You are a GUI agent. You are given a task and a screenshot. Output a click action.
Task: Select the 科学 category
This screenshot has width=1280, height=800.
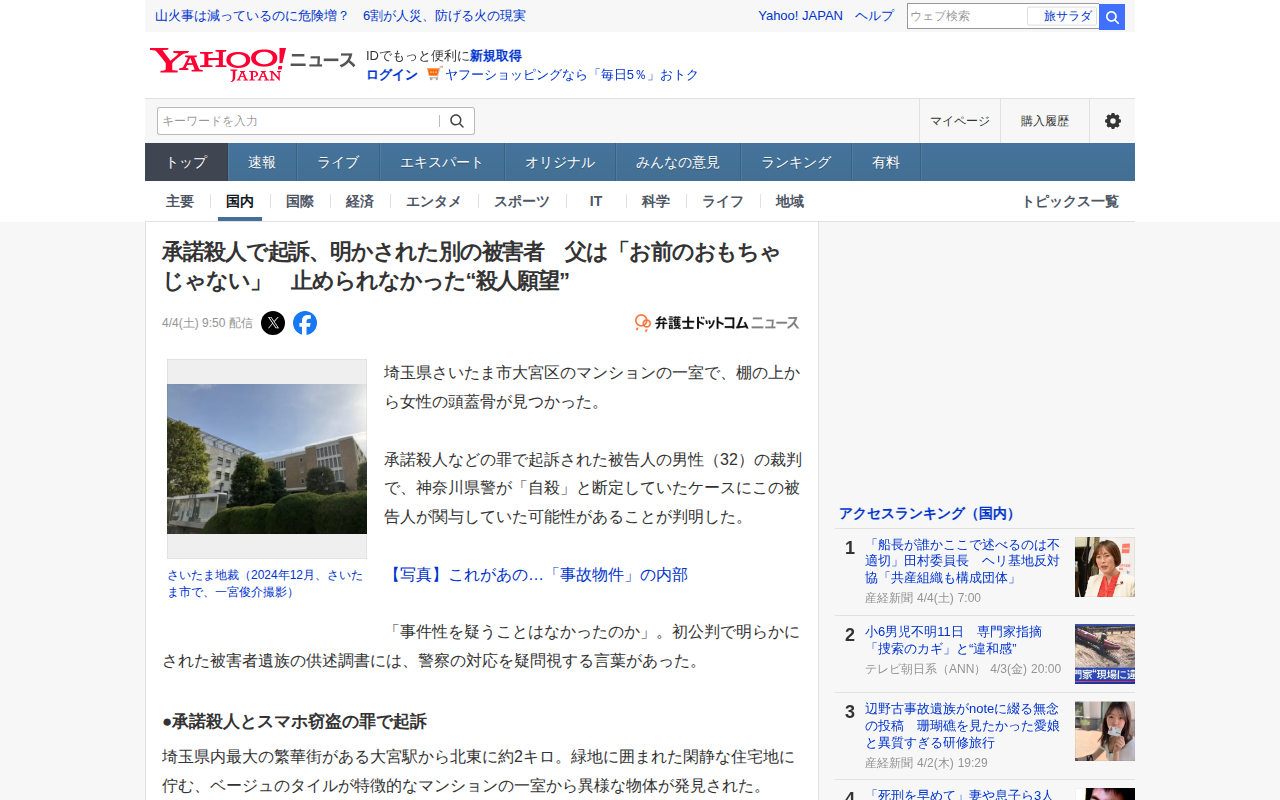point(656,201)
